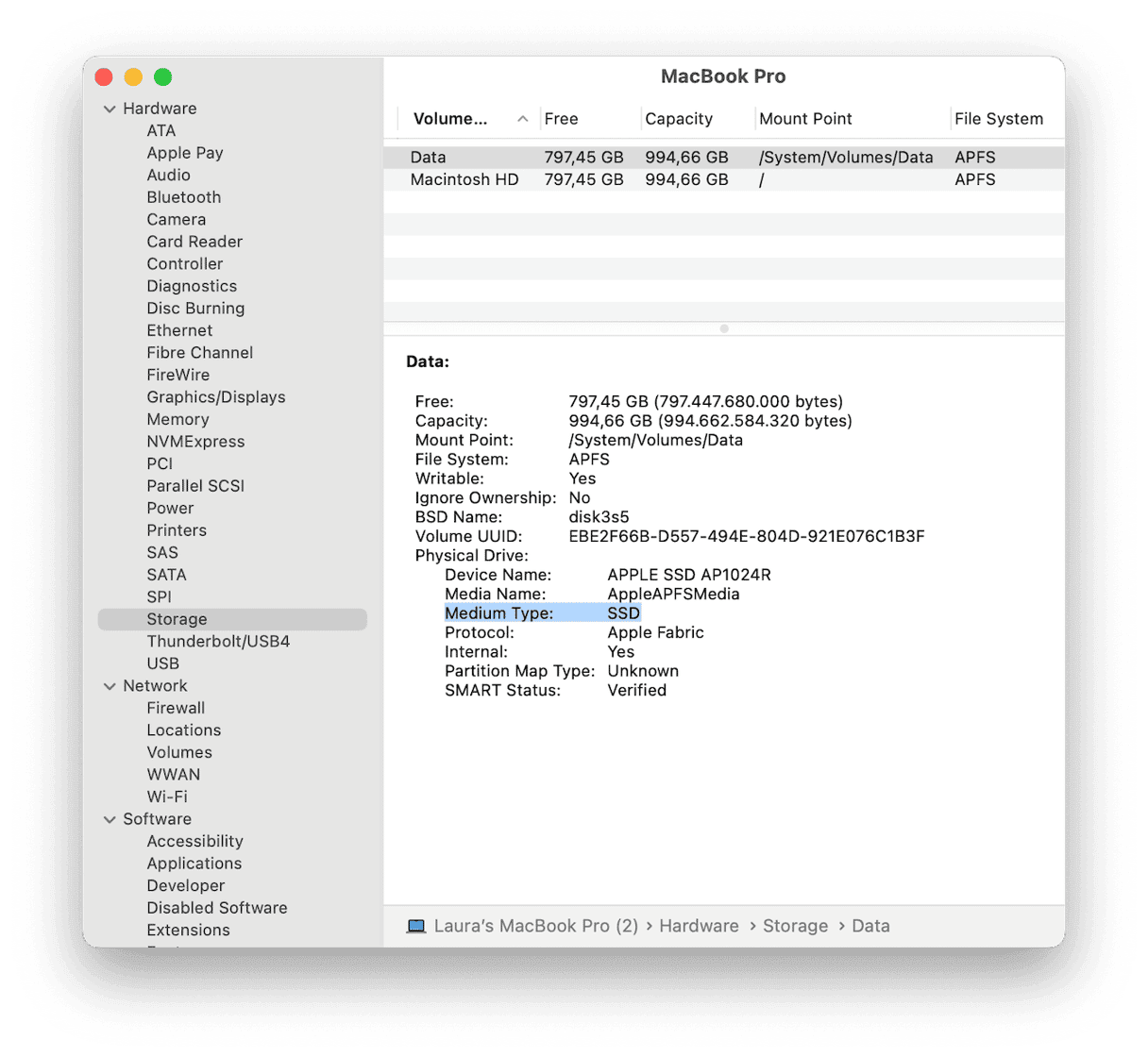Collapse the Hardware section in the sidebar
The width and height of the screenshot is (1148, 1057).
coord(110,109)
